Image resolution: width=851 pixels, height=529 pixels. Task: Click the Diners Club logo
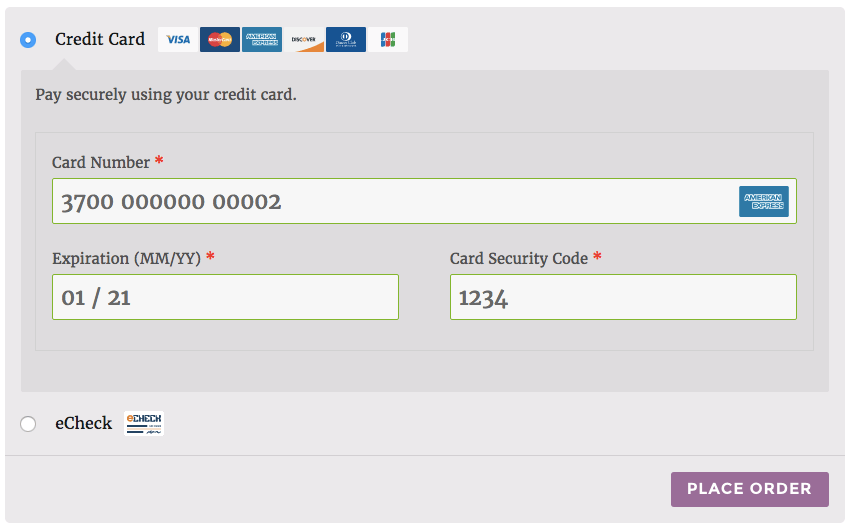click(x=346, y=40)
